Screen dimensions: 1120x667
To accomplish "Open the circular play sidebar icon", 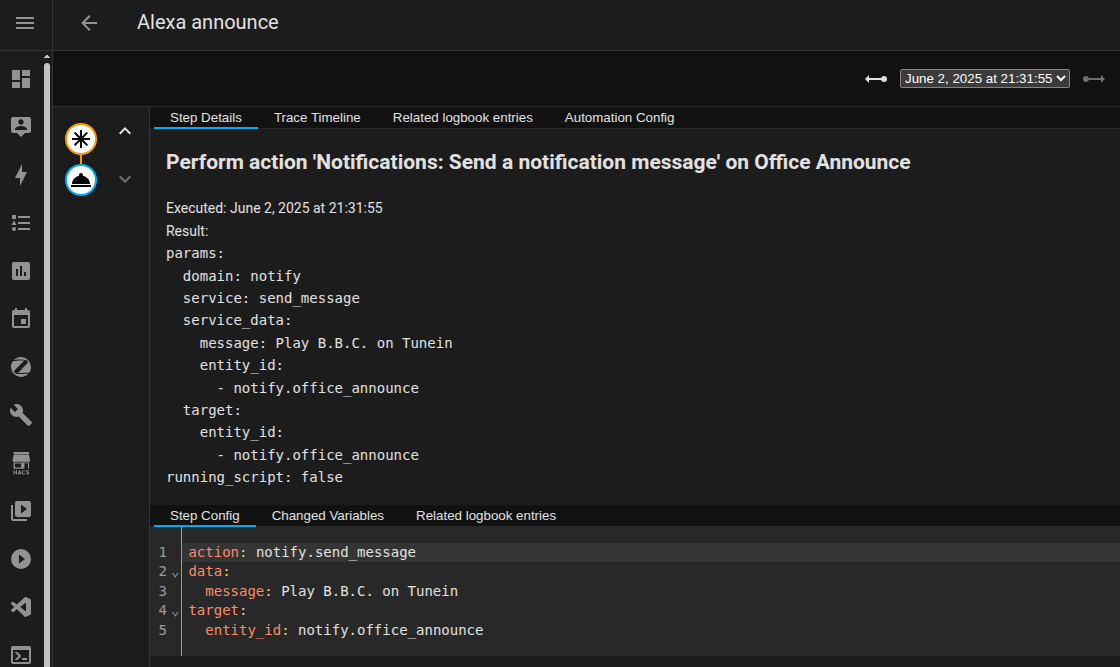I will 21,559.
